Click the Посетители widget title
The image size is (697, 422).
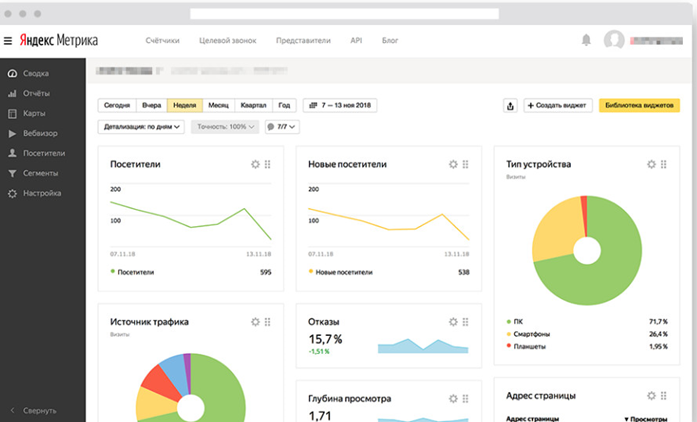135,165
